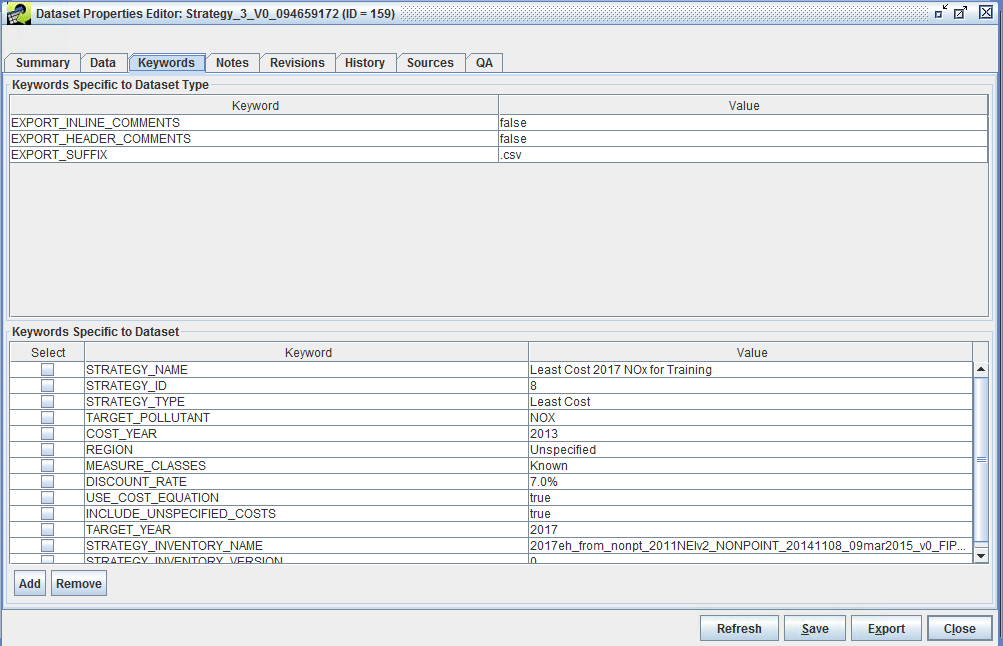View the History tab
1003x646 pixels.
[365, 62]
